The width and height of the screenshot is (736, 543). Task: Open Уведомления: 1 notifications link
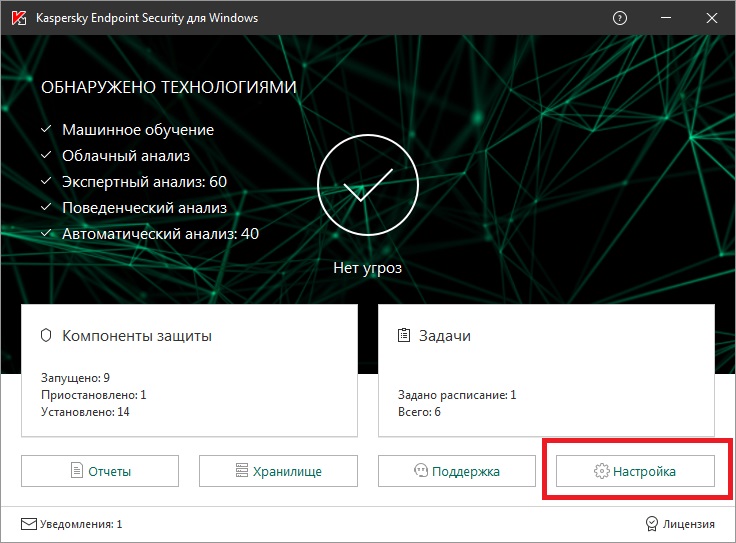81,524
